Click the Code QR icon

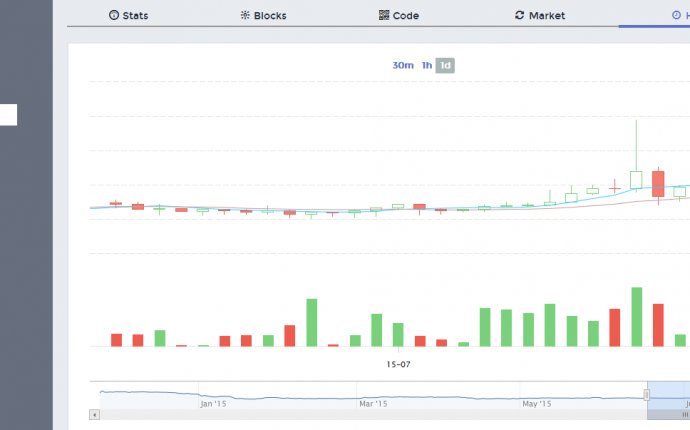[384, 15]
